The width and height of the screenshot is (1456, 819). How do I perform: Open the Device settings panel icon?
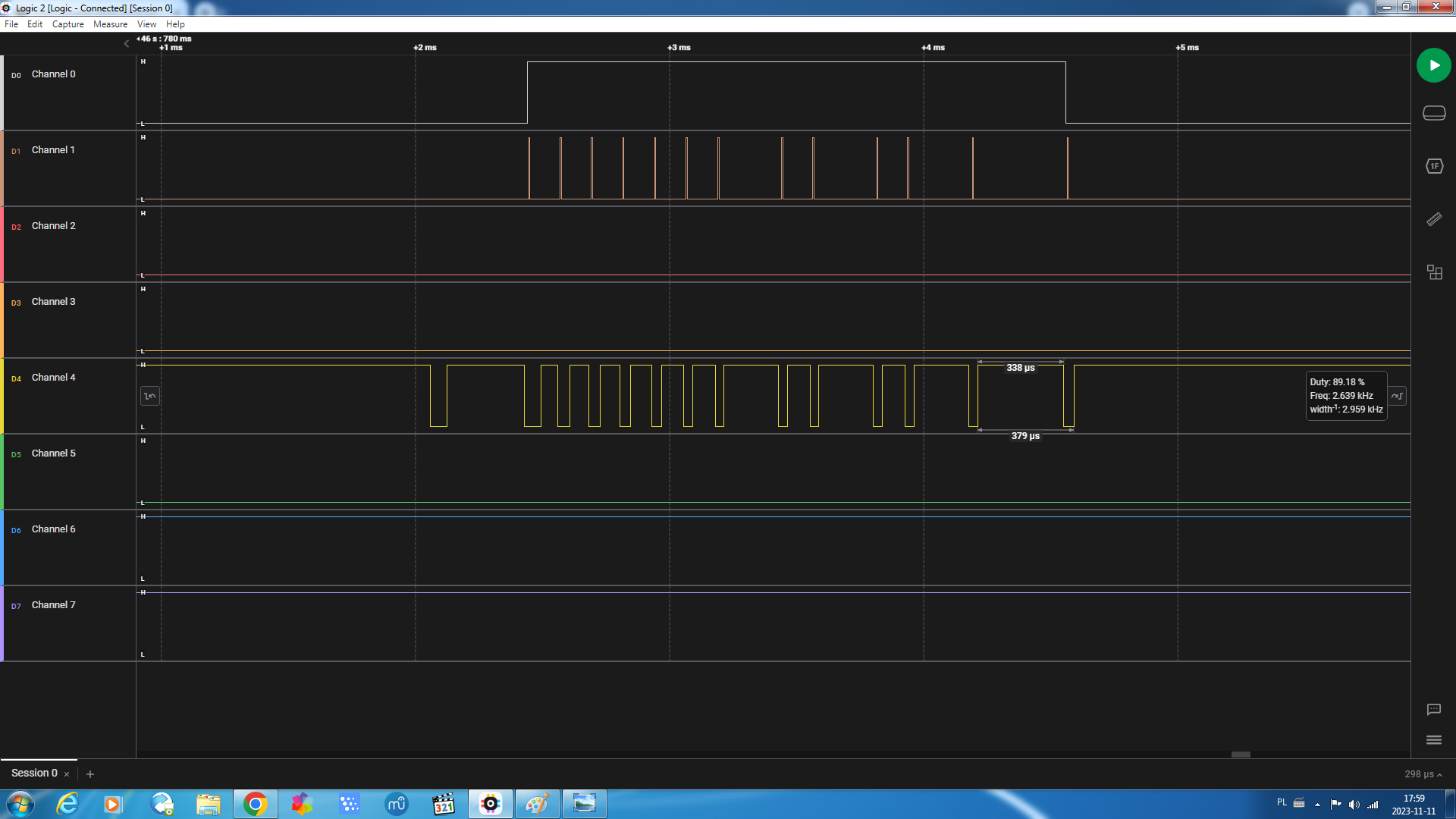click(1434, 113)
